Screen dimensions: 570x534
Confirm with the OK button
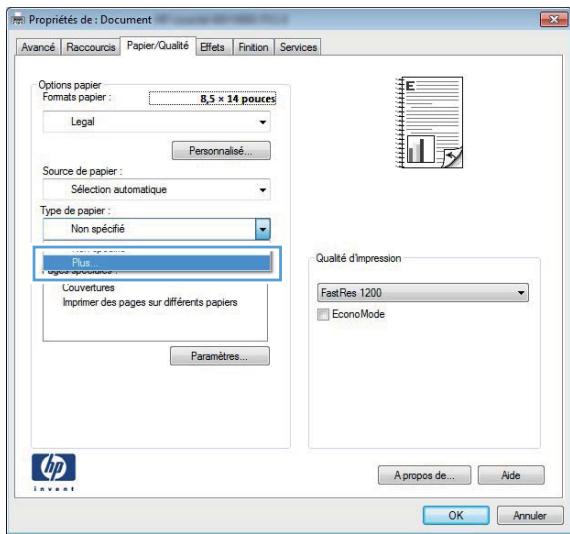pyautogui.click(x=456, y=515)
